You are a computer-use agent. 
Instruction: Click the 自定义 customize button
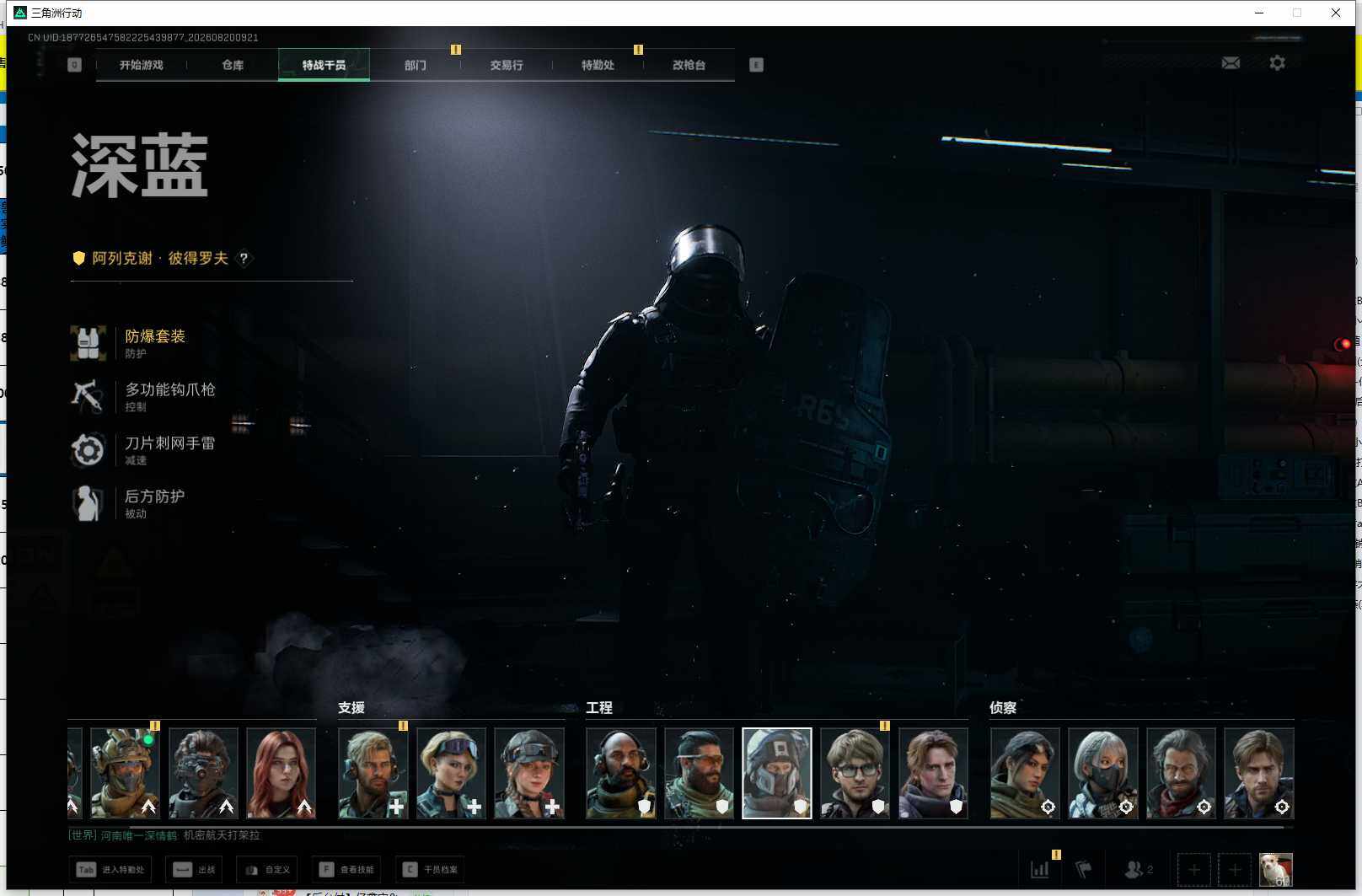pyautogui.click(x=267, y=870)
